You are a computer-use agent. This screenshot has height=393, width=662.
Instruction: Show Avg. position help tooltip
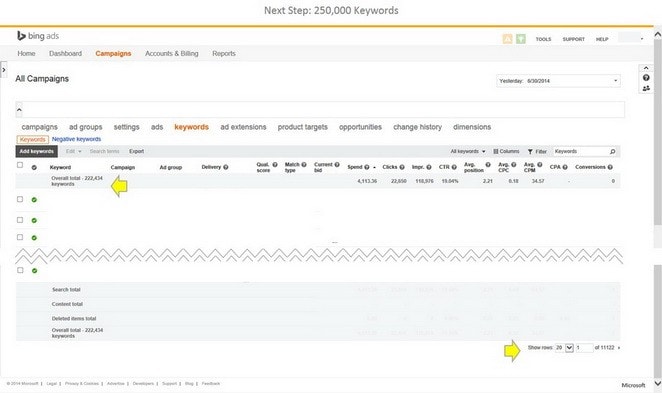488,165
